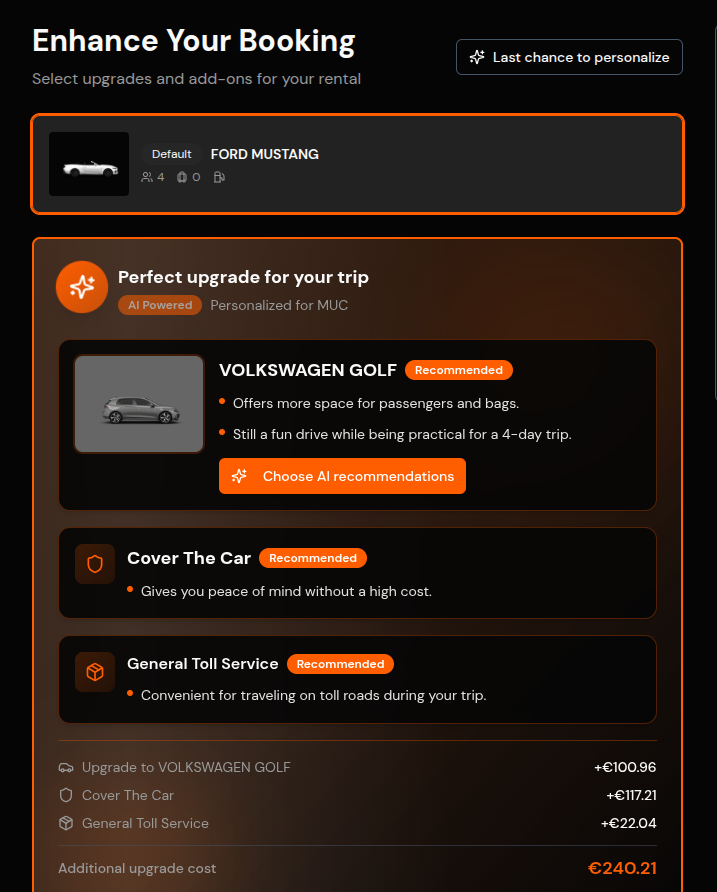Select the General Toll Service recommendation card
This screenshot has height=892, width=717.
tap(357, 679)
